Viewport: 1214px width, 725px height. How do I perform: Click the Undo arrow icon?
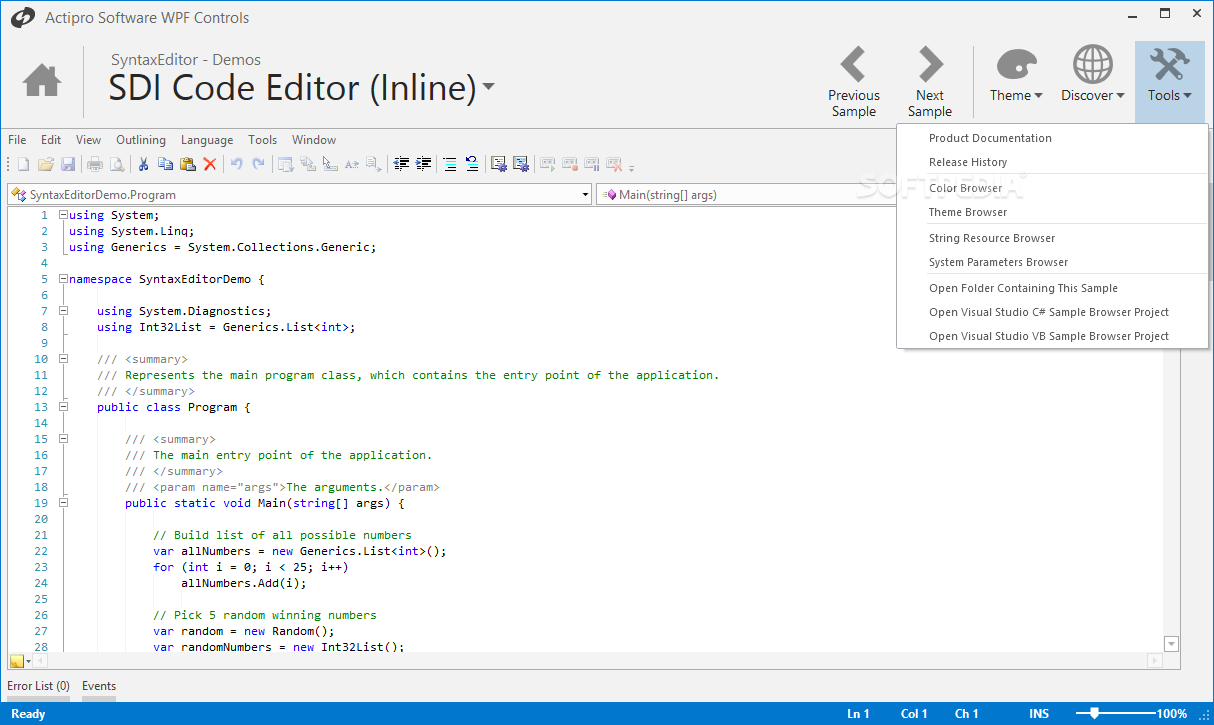click(237, 164)
